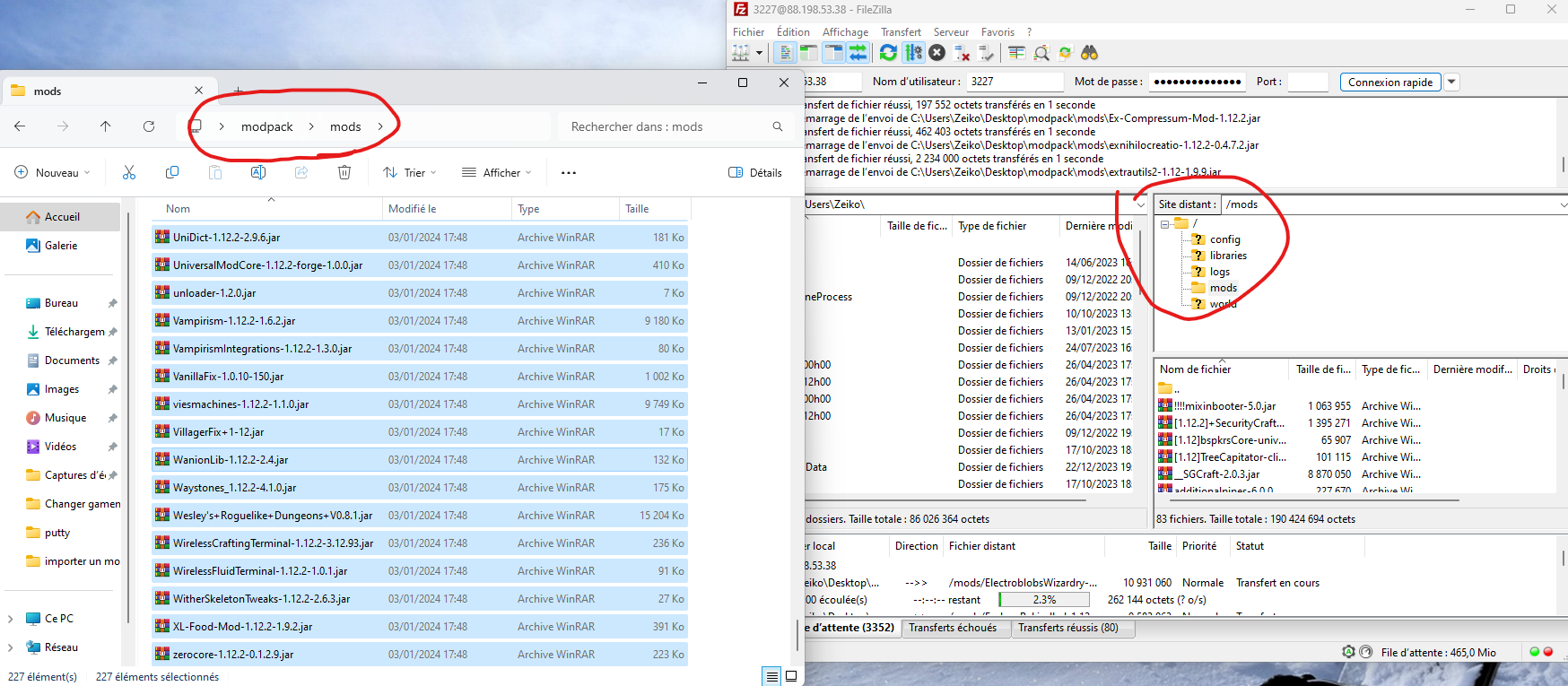
Task: Switch to the Transferts échoués tab
Action: tap(952, 628)
